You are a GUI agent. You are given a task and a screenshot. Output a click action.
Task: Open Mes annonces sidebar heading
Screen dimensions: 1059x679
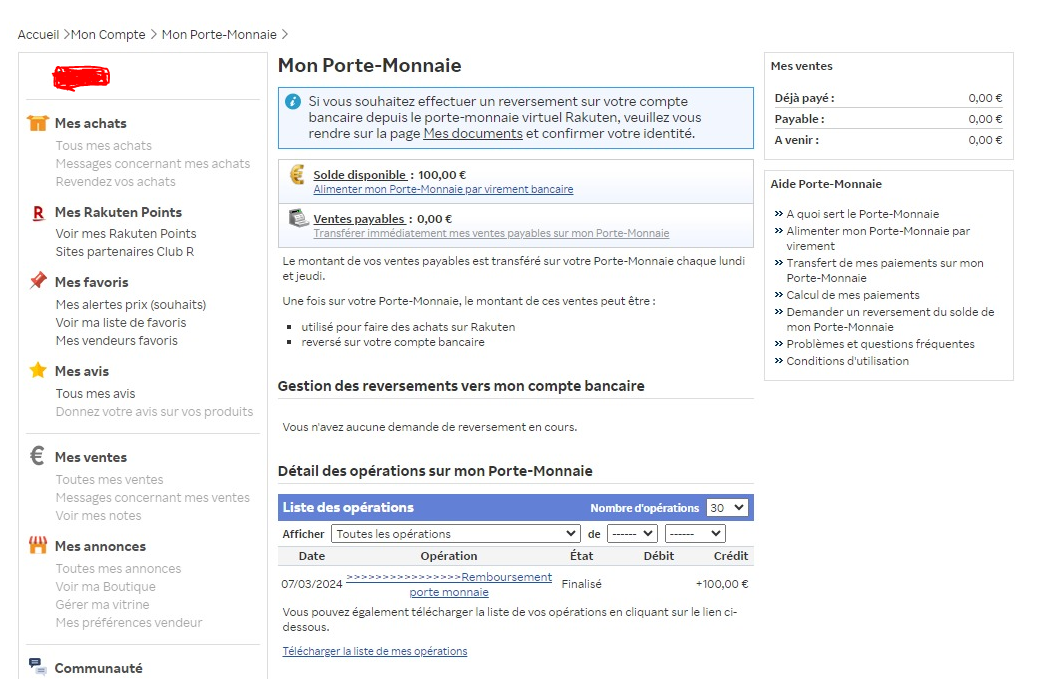click(x=100, y=546)
